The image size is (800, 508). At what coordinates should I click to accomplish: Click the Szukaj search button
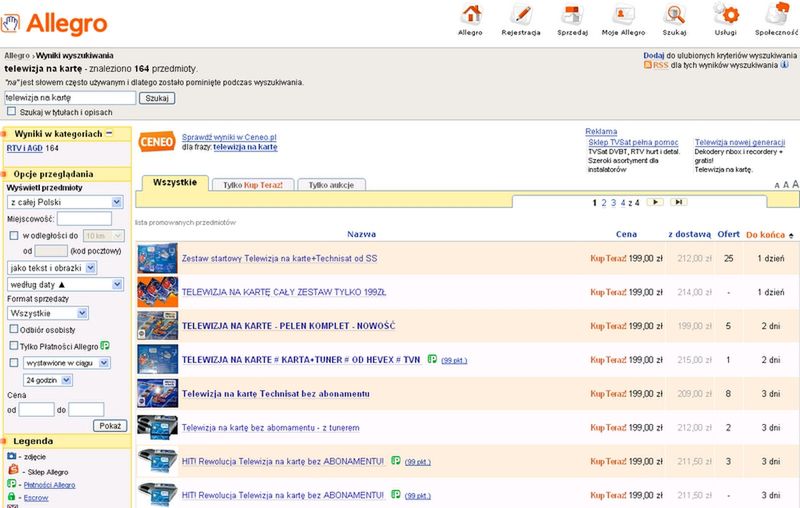click(157, 98)
